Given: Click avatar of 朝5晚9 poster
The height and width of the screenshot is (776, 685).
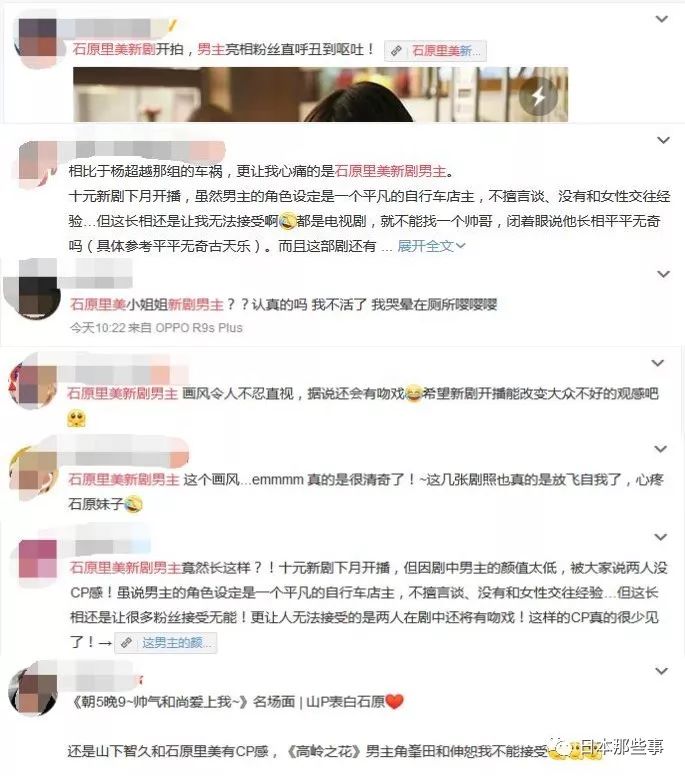Looking at the screenshot, I should click(x=33, y=691).
